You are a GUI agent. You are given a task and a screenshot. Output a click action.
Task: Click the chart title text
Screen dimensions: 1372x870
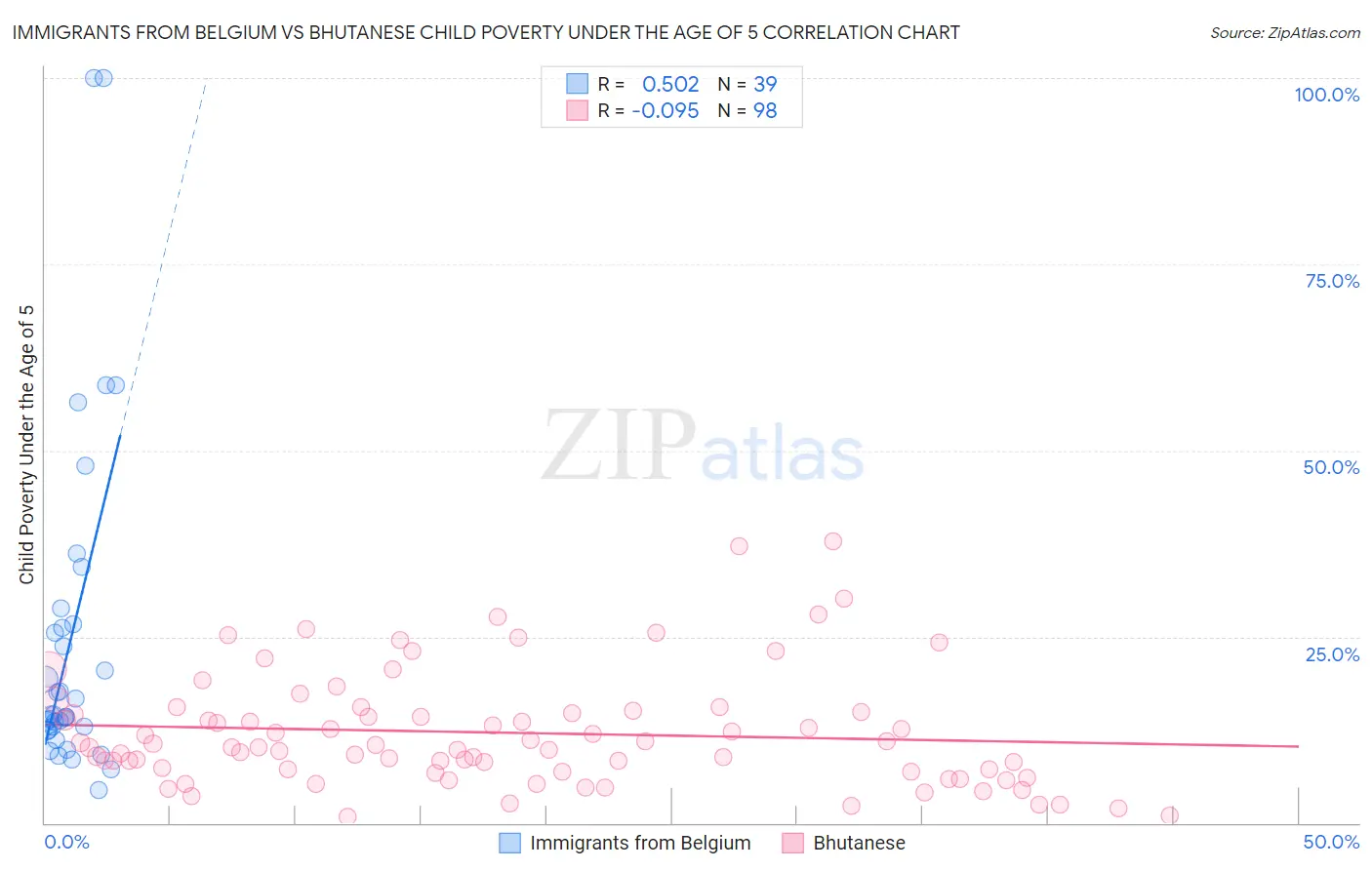[x=486, y=32]
